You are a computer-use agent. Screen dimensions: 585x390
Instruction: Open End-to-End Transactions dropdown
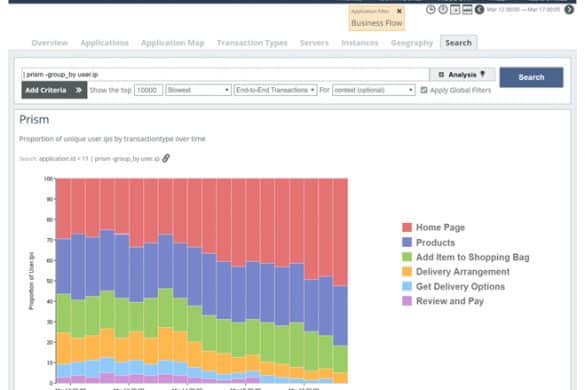[275, 90]
